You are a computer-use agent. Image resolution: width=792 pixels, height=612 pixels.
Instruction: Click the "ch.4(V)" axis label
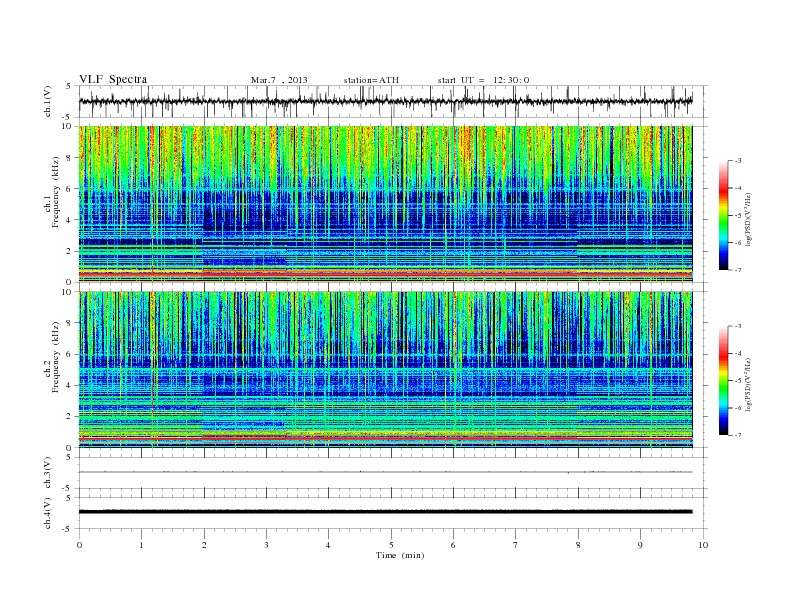coord(48,513)
